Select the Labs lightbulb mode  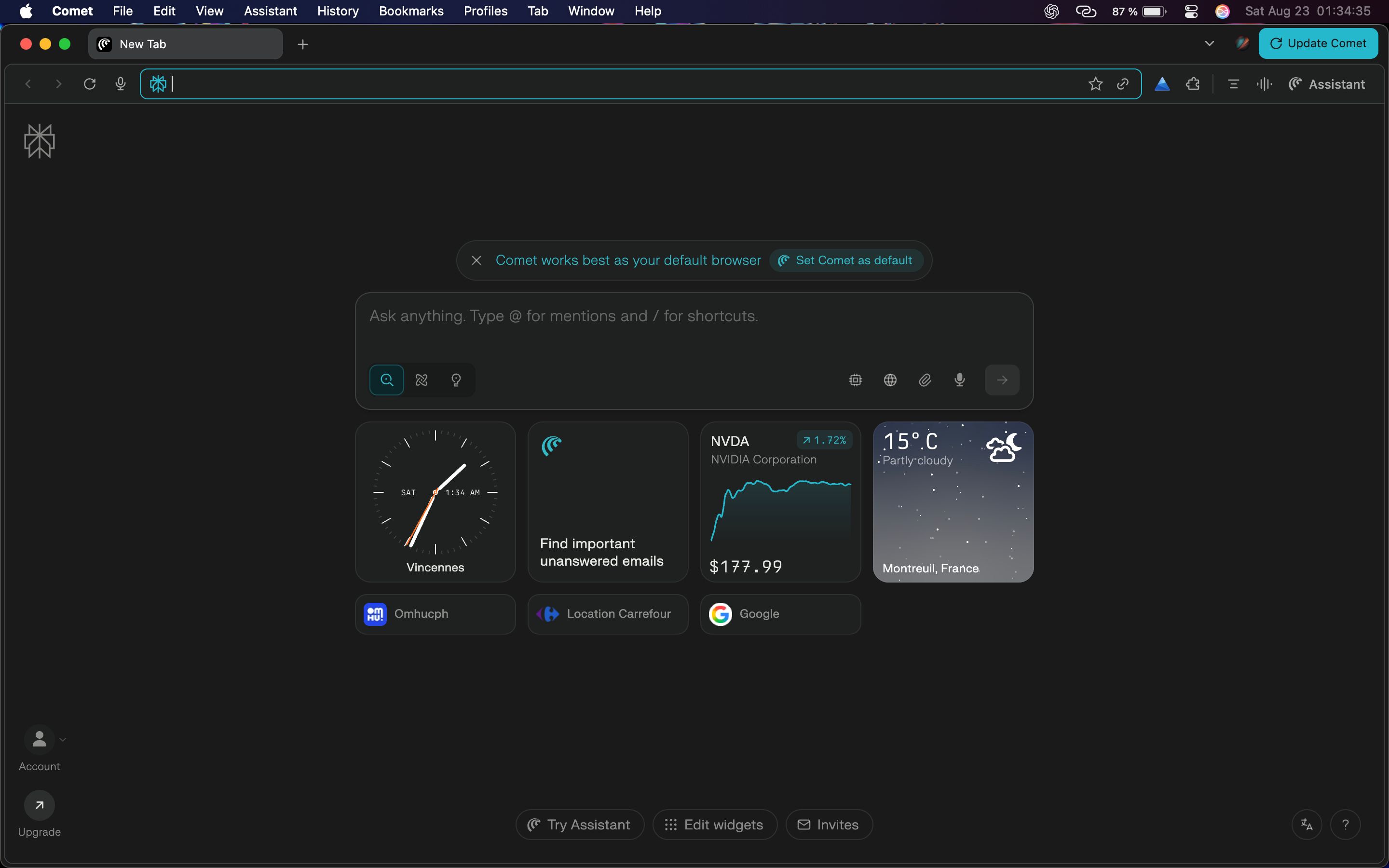[x=456, y=380]
